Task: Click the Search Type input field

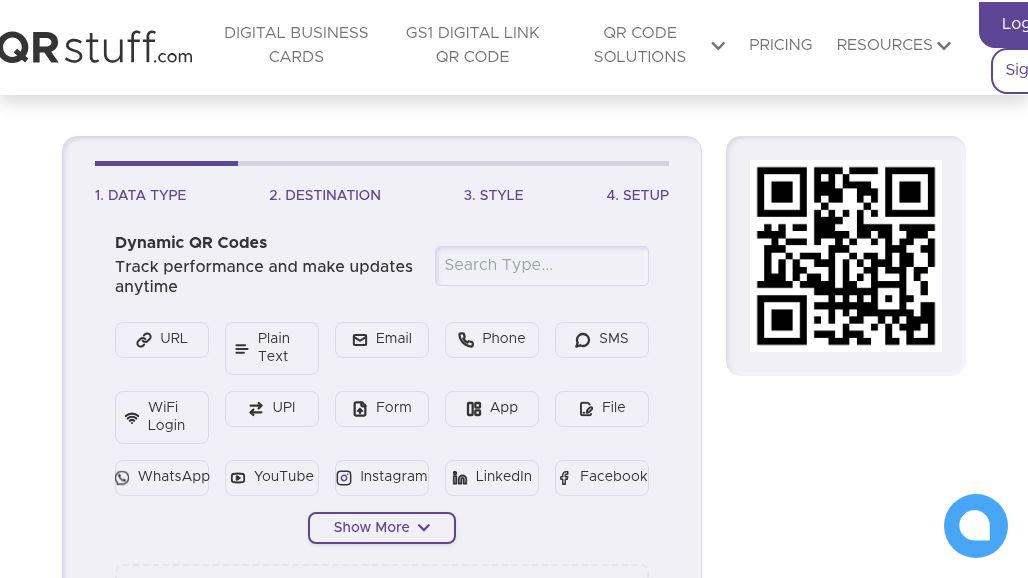Action: tap(542, 265)
